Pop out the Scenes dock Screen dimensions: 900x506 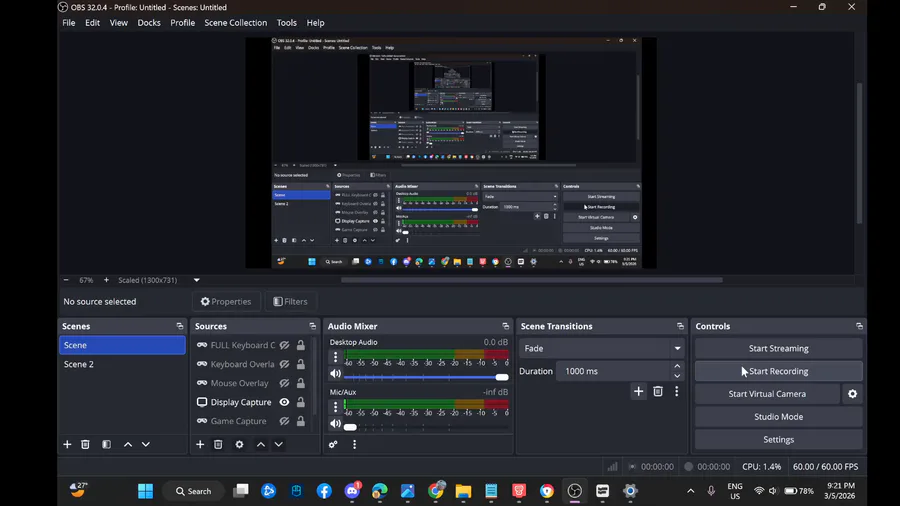[x=180, y=326]
